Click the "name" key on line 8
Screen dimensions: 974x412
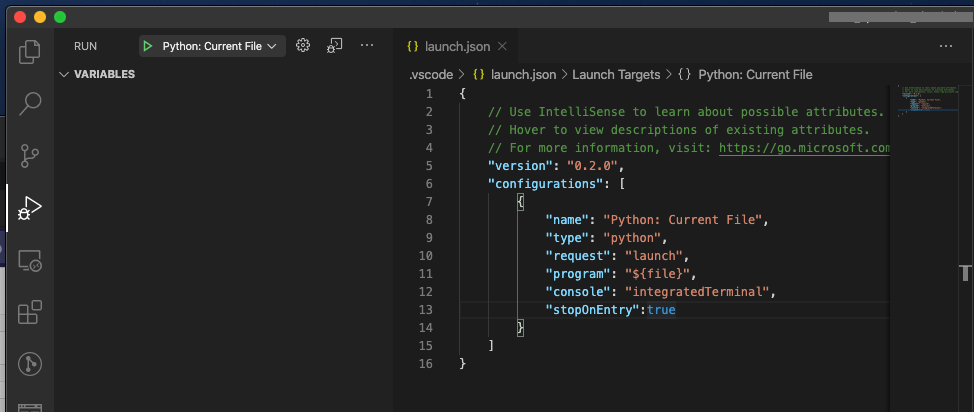coord(567,220)
